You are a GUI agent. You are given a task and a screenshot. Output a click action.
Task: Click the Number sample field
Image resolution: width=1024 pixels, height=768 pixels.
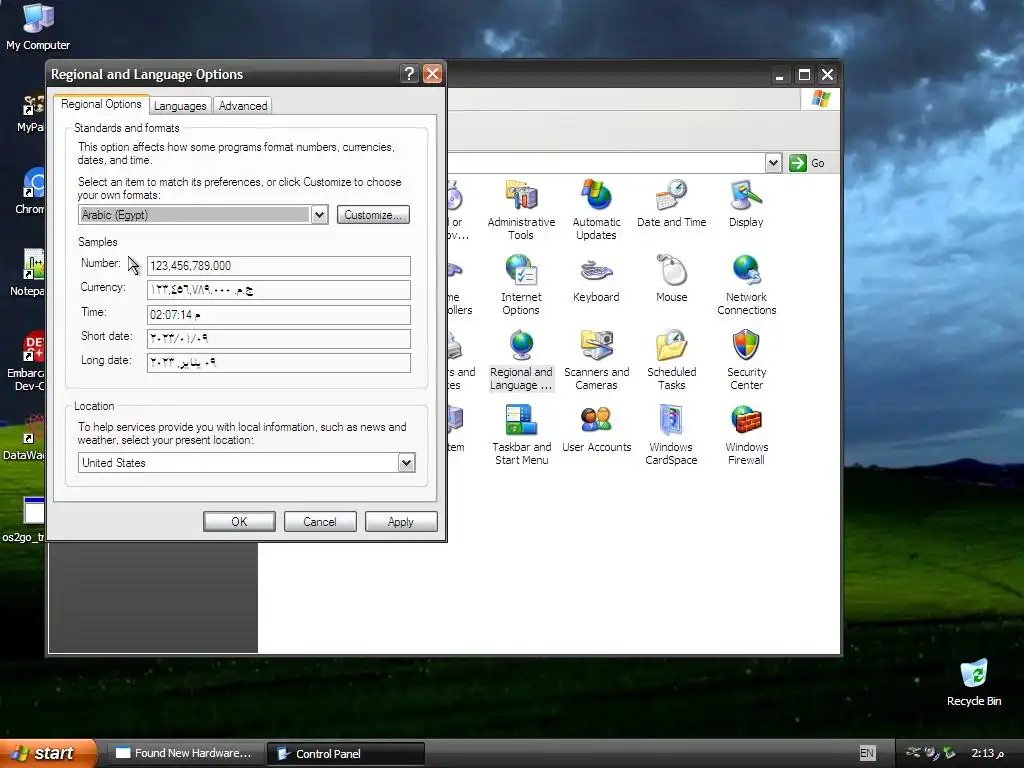click(x=279, y=266)
